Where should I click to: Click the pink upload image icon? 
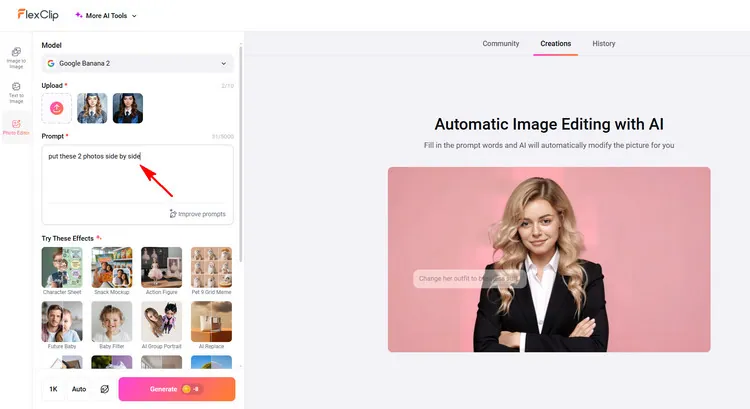pos(57,108)
